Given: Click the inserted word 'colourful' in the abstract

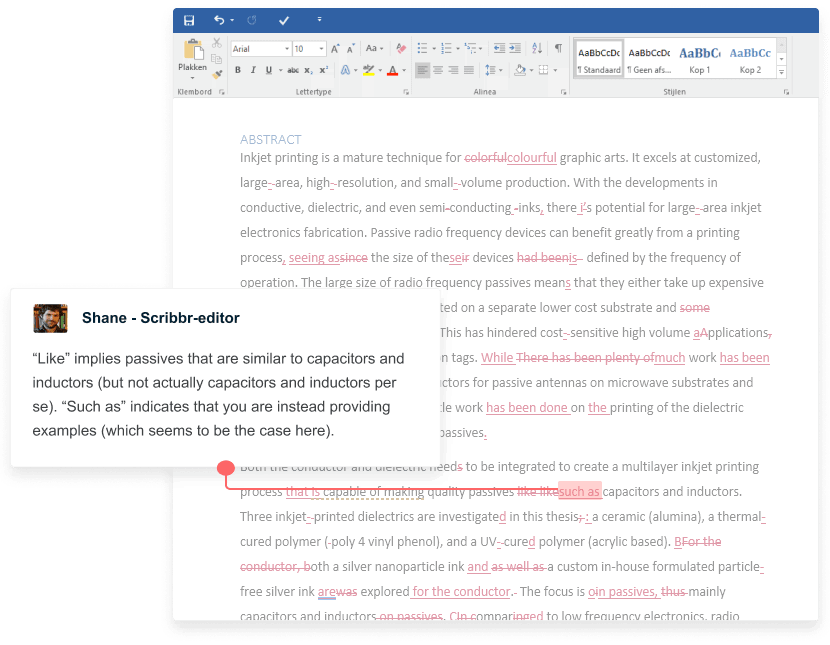Looking at the screenshot, I should point(531,158).
